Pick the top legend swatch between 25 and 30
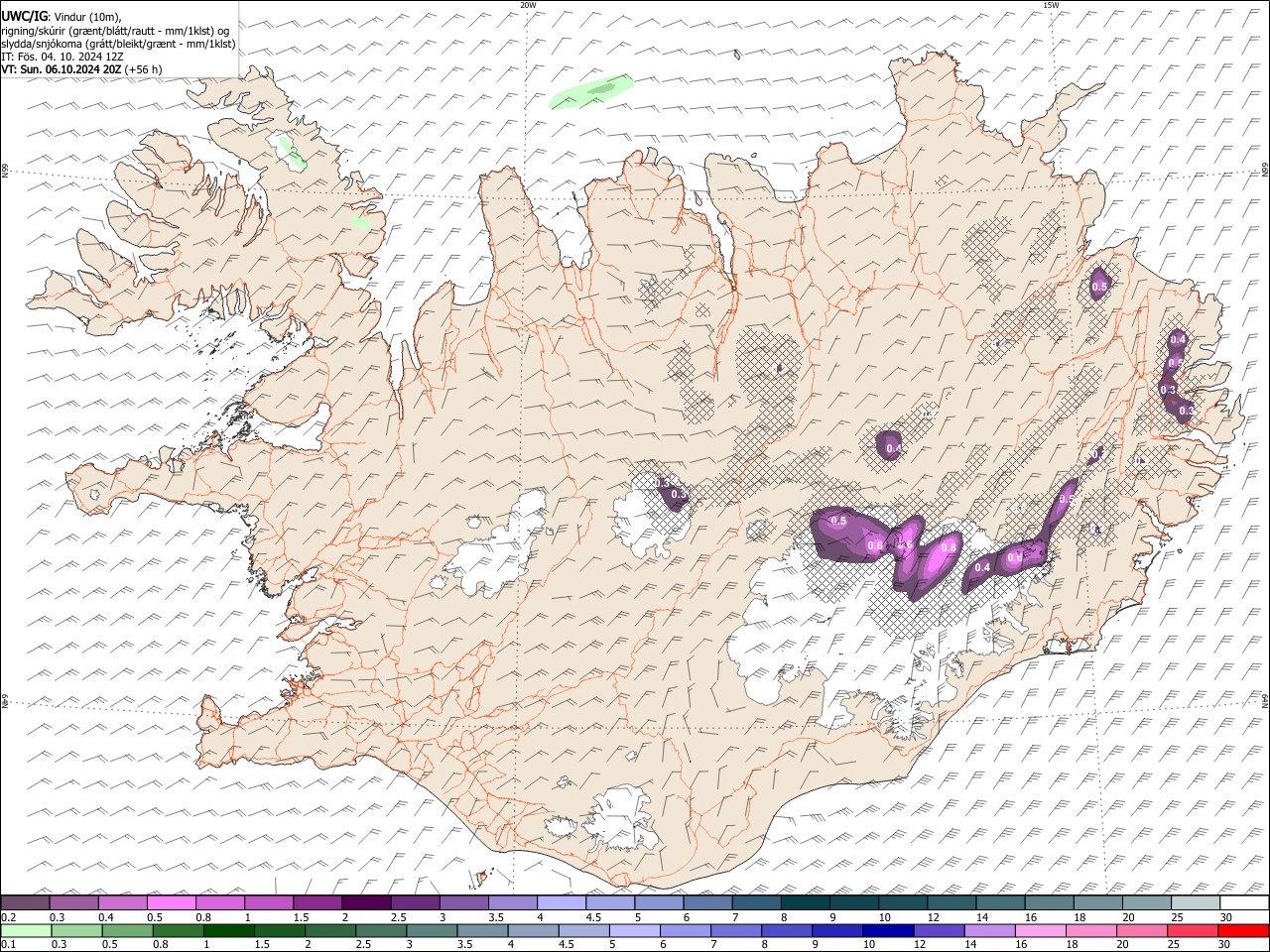The height and width of the screenshot is (952, 1270). pyautogui.click(x=1195, y=902)
